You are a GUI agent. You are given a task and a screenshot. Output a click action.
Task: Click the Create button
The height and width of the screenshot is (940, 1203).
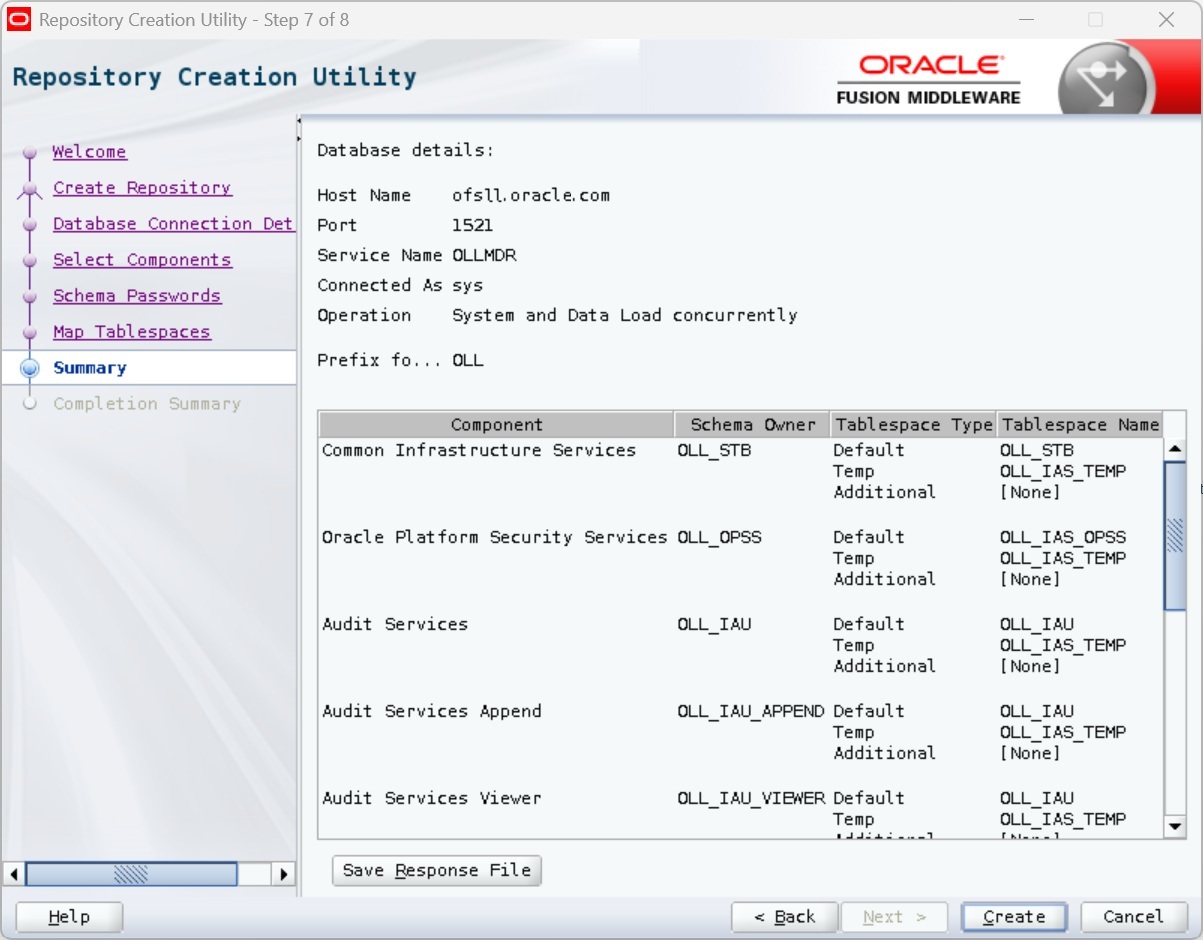click(x=1013, y=917)
